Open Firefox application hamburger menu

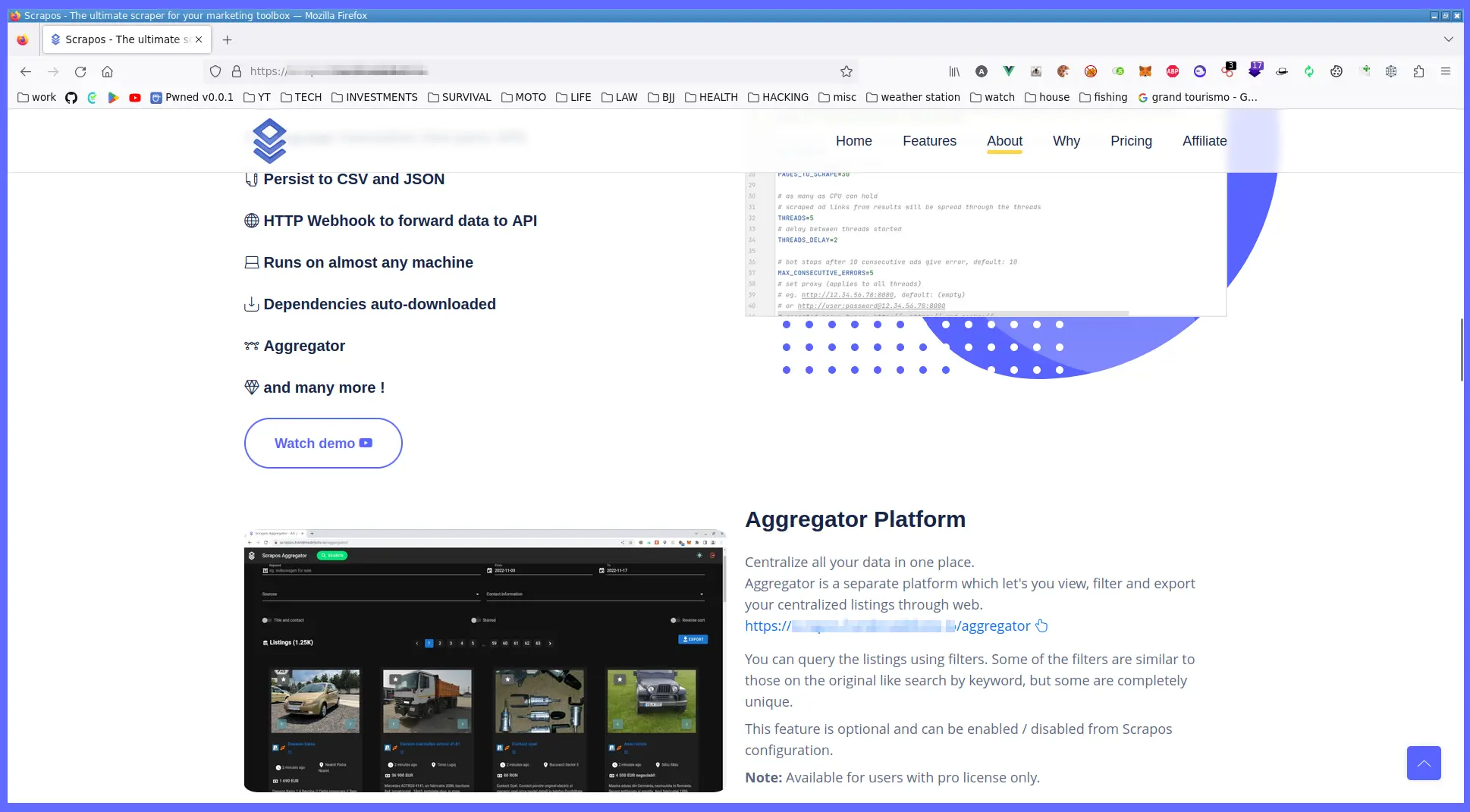coord(1446,71)
